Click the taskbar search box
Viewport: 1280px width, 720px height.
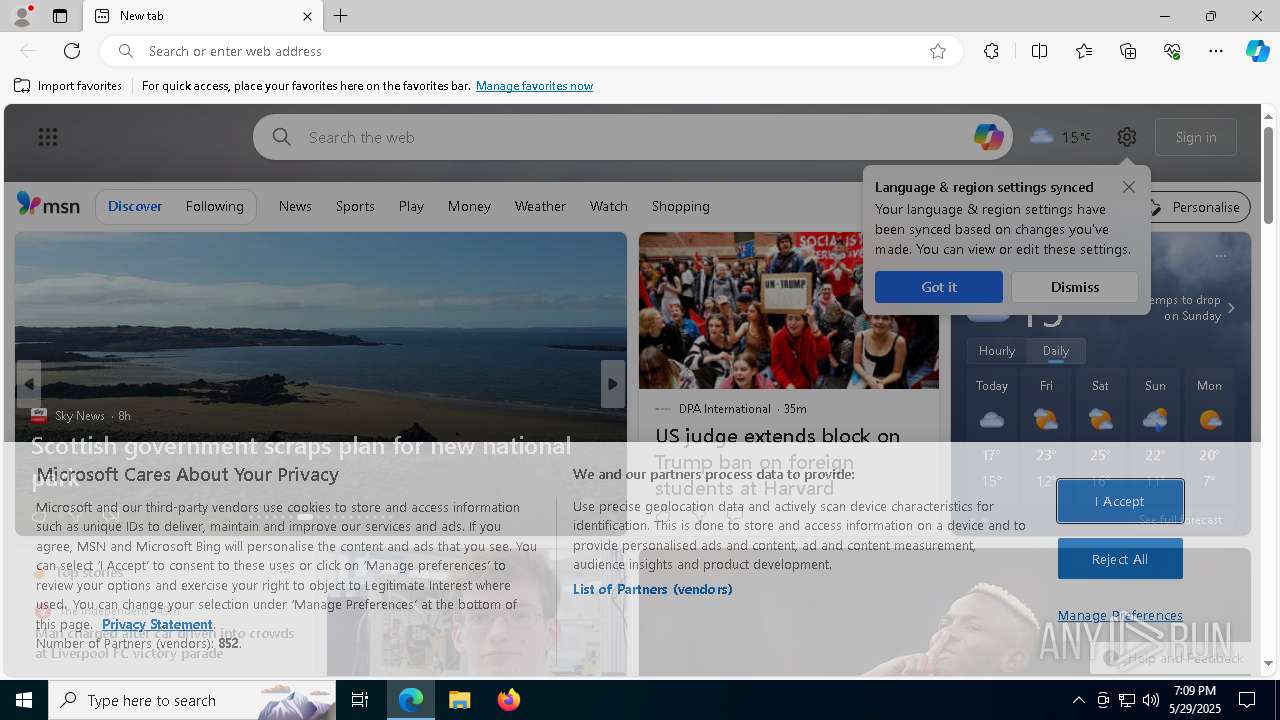[192, 700]
